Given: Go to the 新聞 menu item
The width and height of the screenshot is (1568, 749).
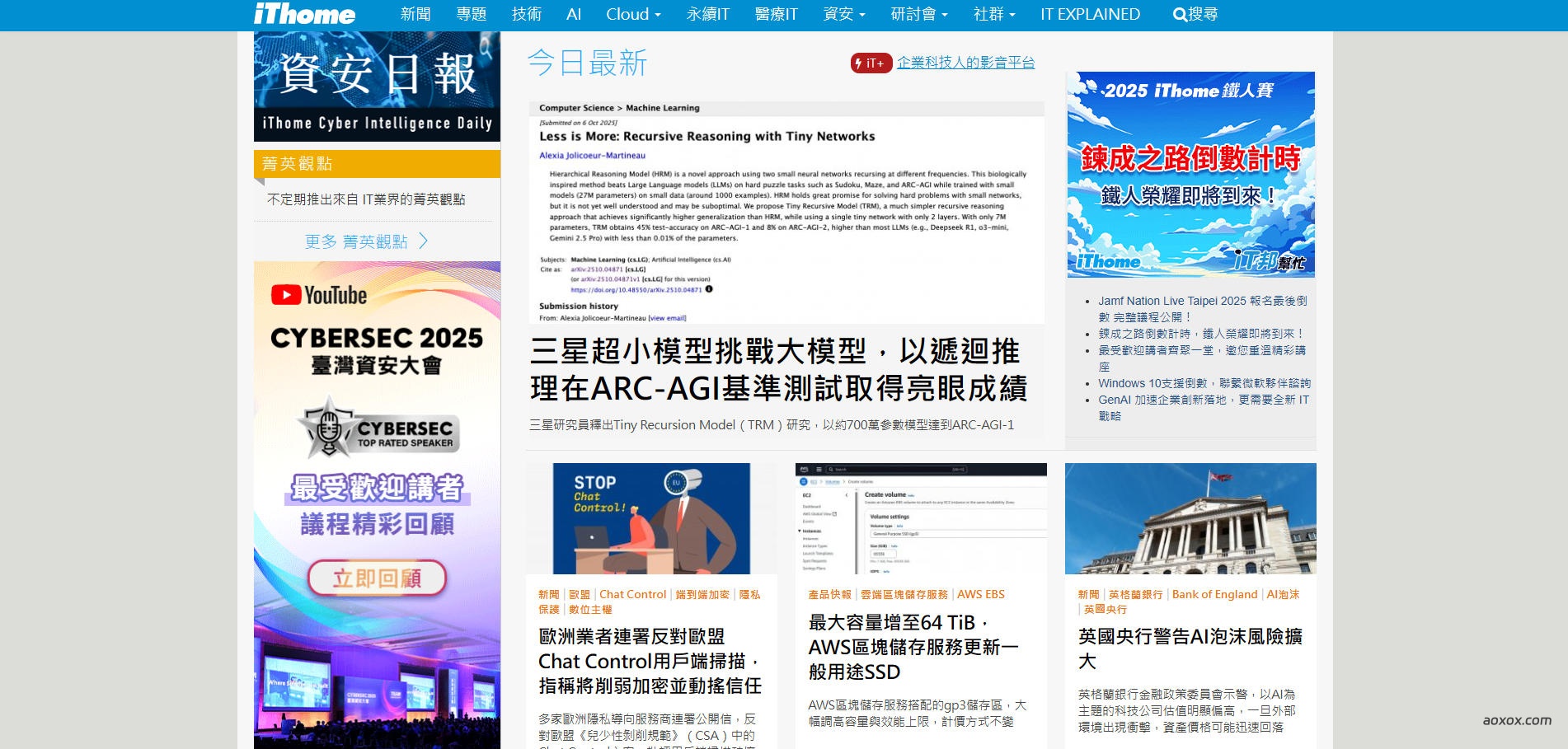Looking at the screenshot, I should coord(415,15).
